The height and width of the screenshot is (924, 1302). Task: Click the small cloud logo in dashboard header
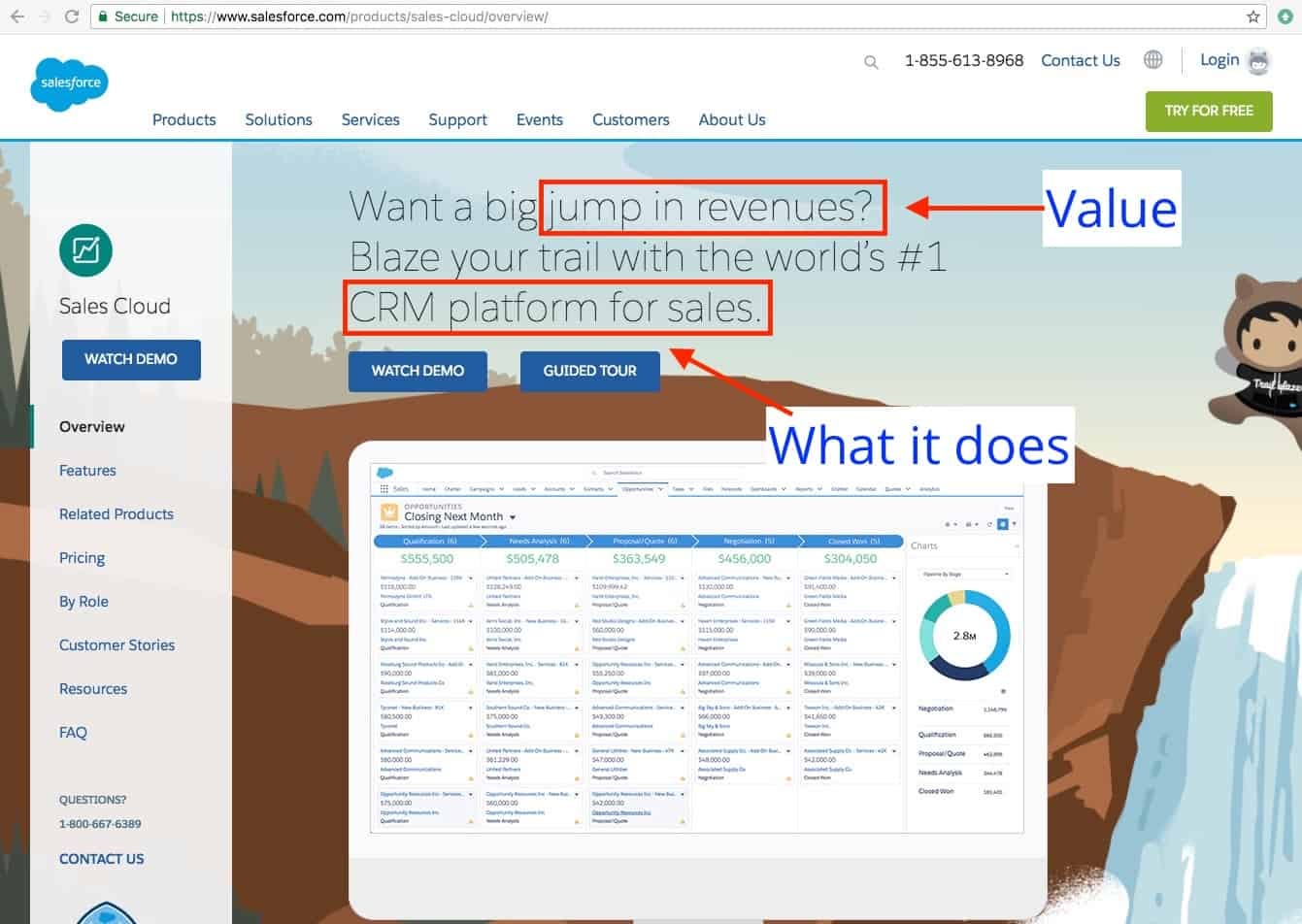(385, 472)
